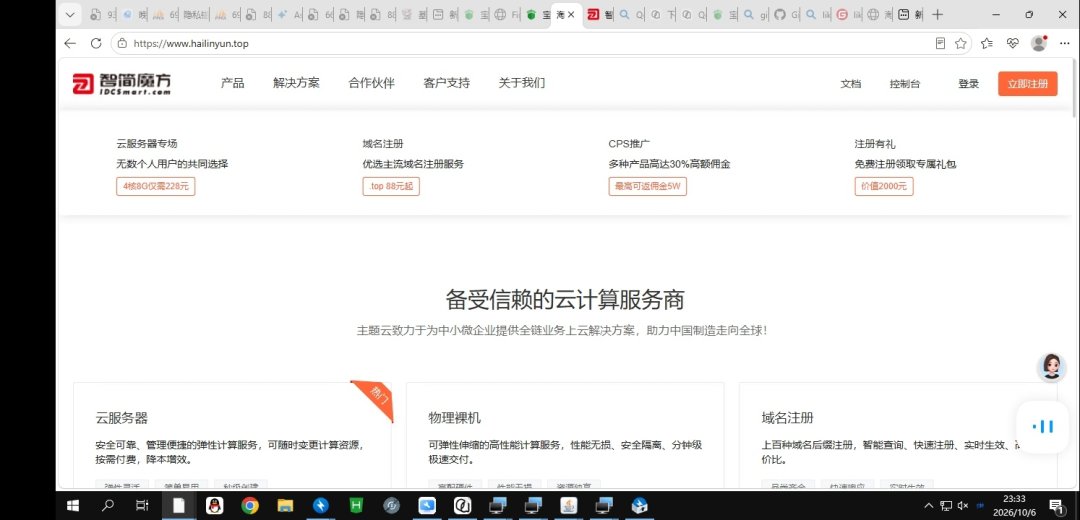
Task: Open the 物理裸机 product card
Action: tap(565, 436)
